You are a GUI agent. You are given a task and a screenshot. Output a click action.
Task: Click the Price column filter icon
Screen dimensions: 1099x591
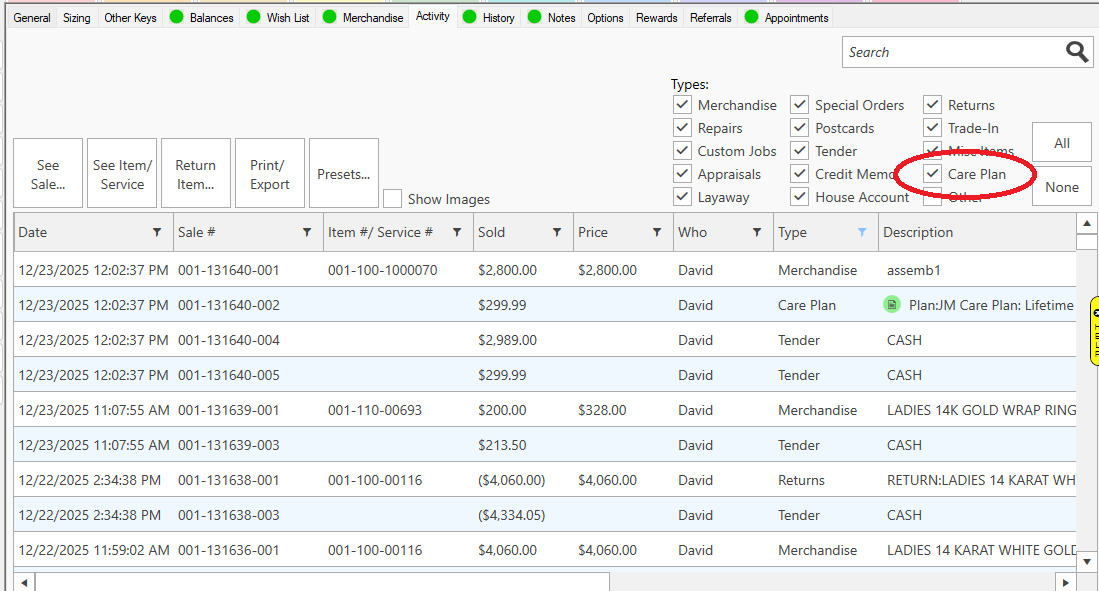pyautogui.click(x=657, y=232)
